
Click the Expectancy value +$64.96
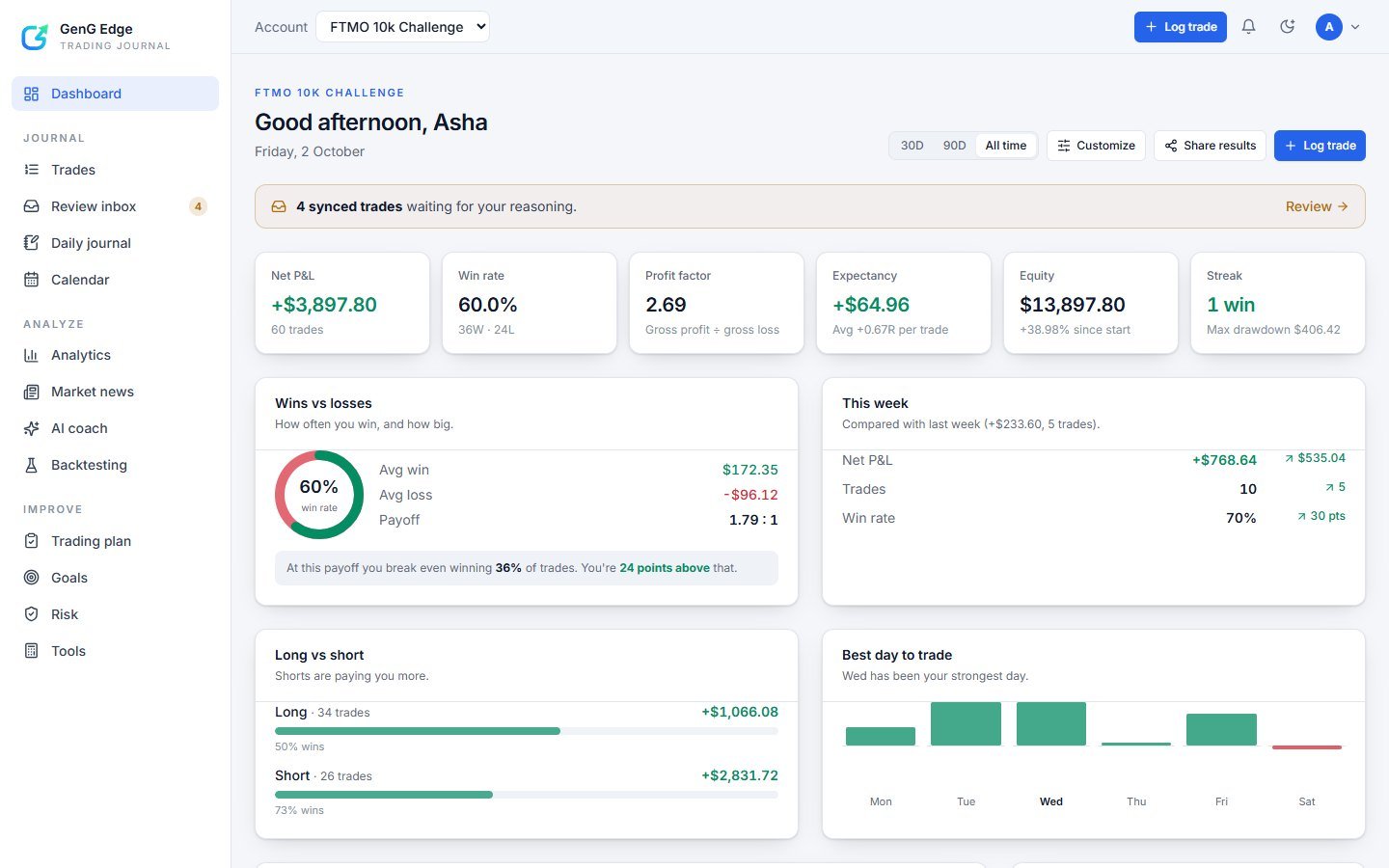871,305
